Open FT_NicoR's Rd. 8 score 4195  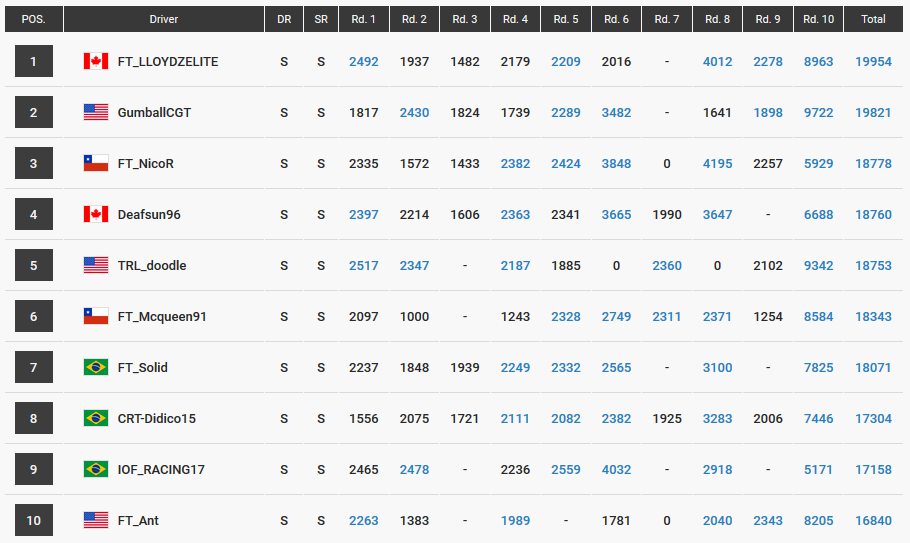(717, 164)
